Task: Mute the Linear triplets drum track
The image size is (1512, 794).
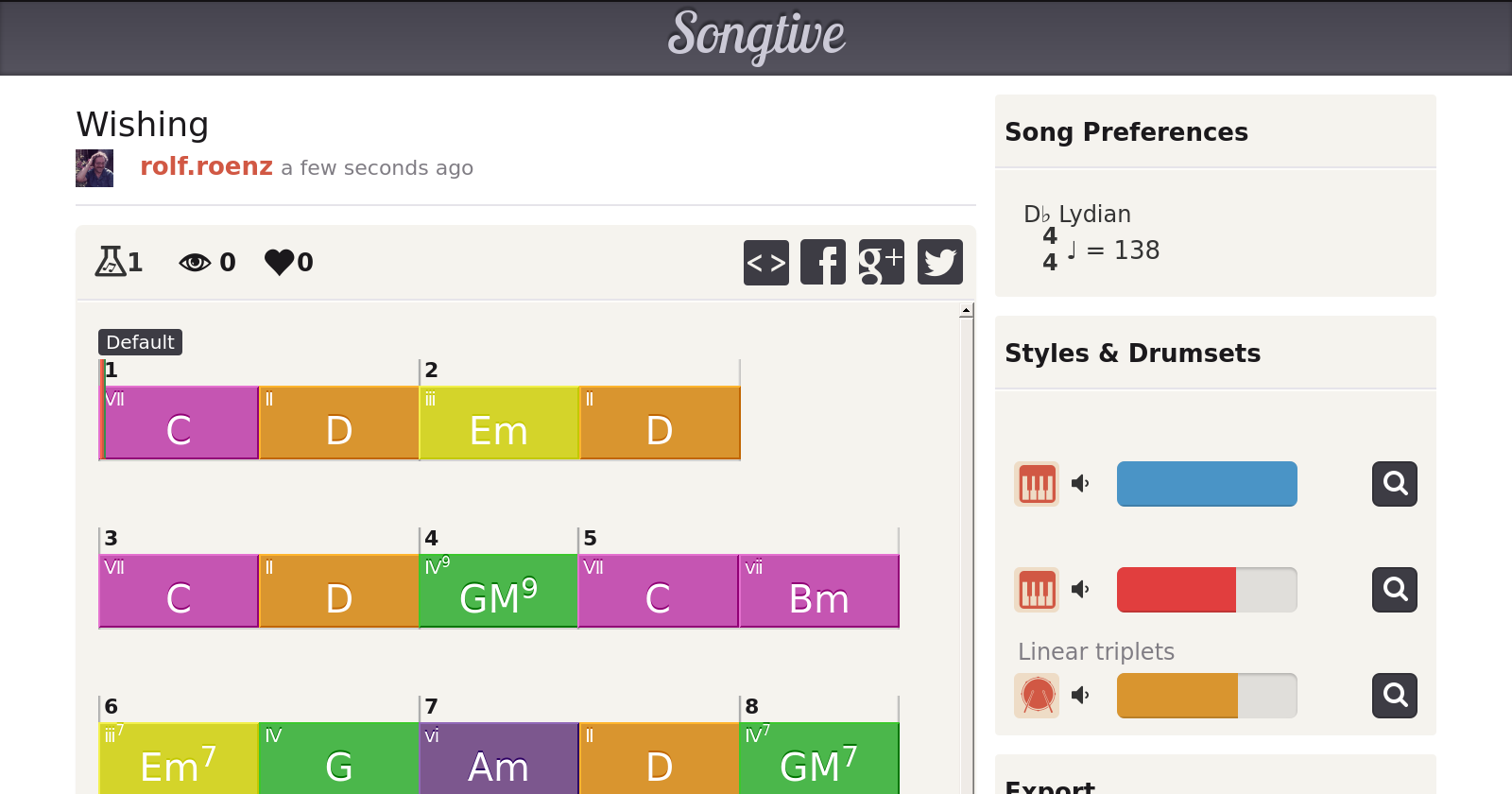Action: pyautogui.click(x=1080, y=696)
